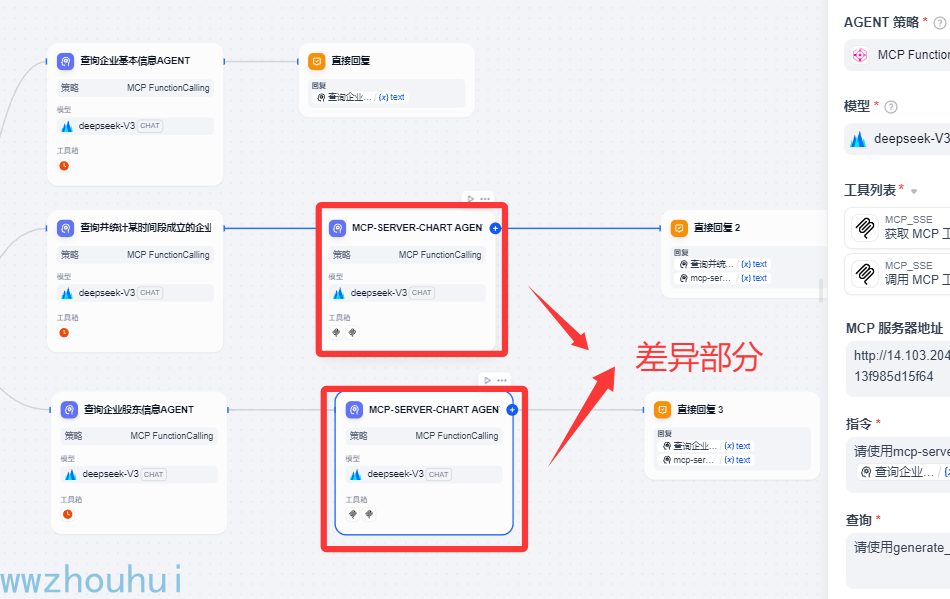Click orange tool icon in 查询并统计某时间段成立的企业 node
The width and height of the screenshot is (950, 599).
(64, 333)
